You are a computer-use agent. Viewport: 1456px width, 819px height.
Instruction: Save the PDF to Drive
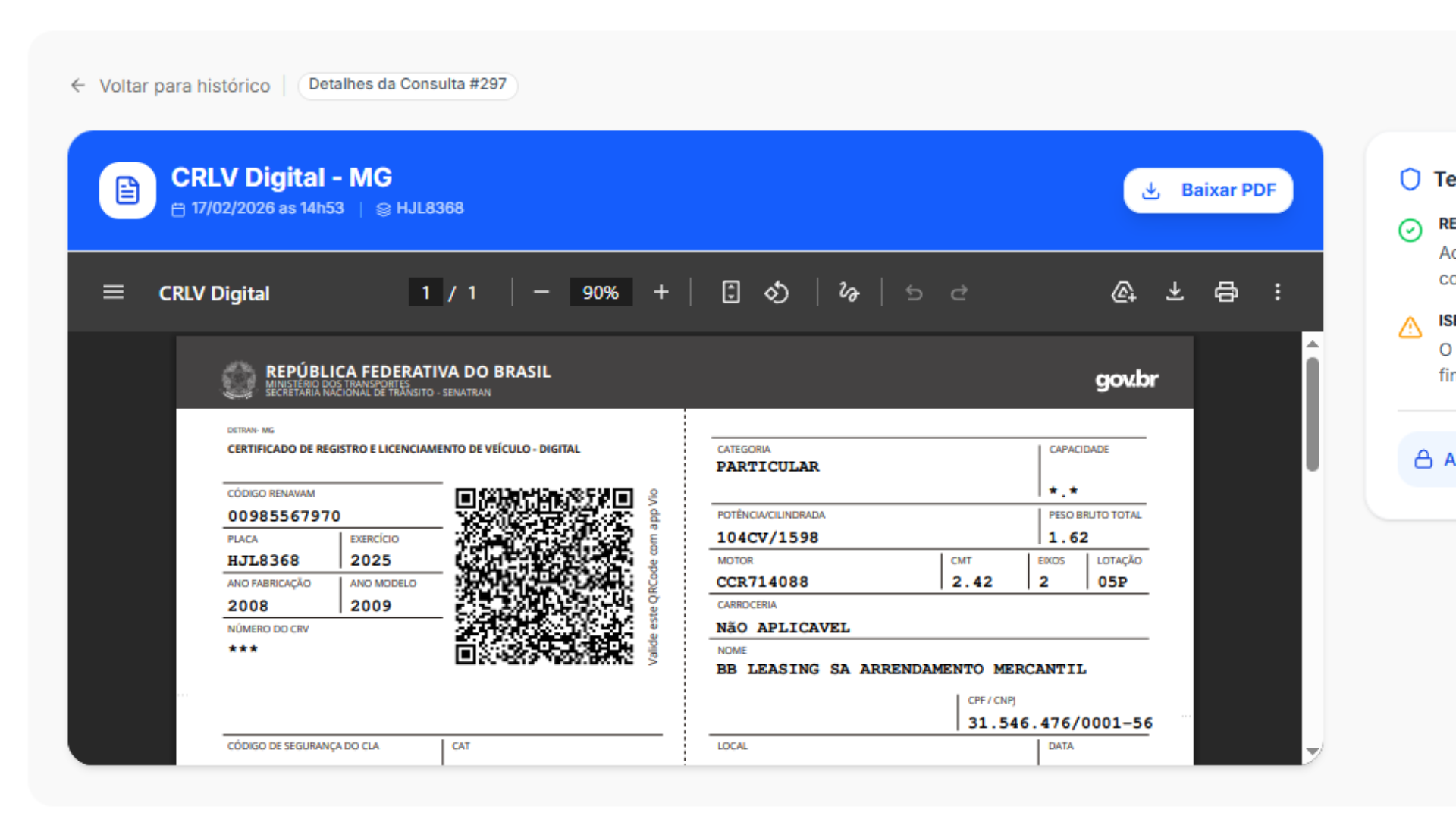(x=1123, y=293)
